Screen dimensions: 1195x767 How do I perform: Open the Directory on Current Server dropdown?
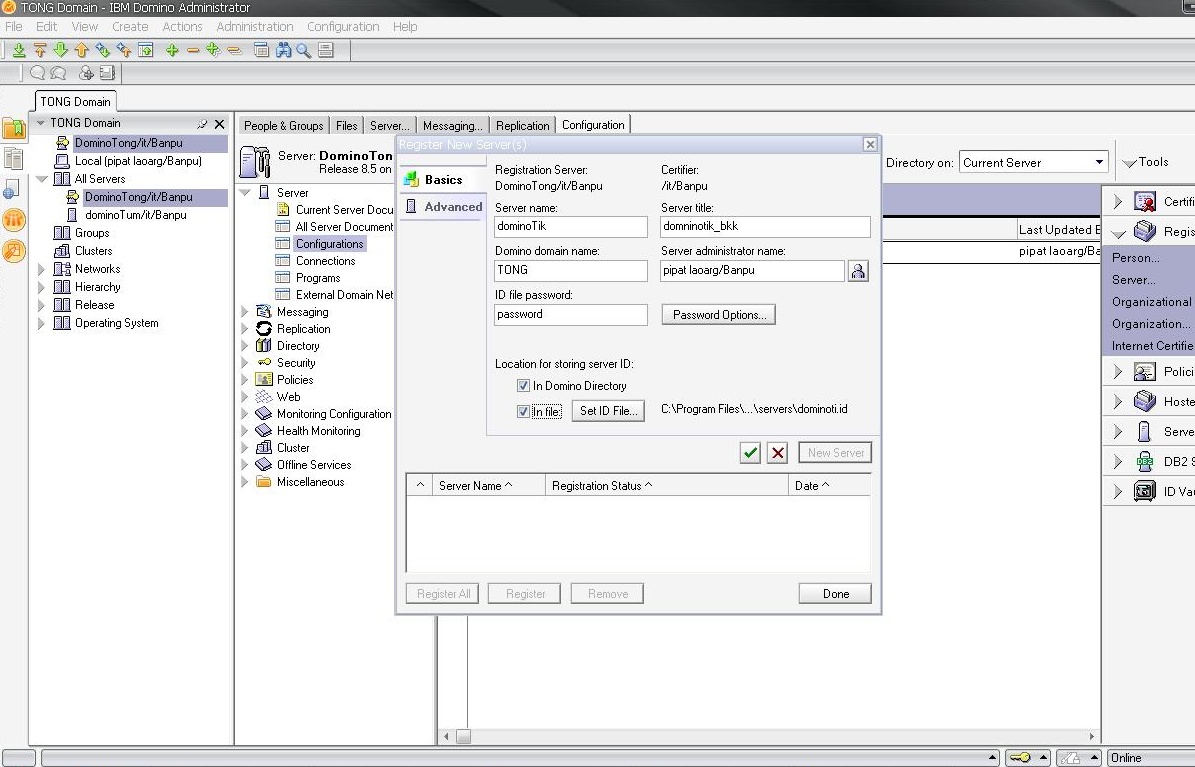click(1099, 162)
